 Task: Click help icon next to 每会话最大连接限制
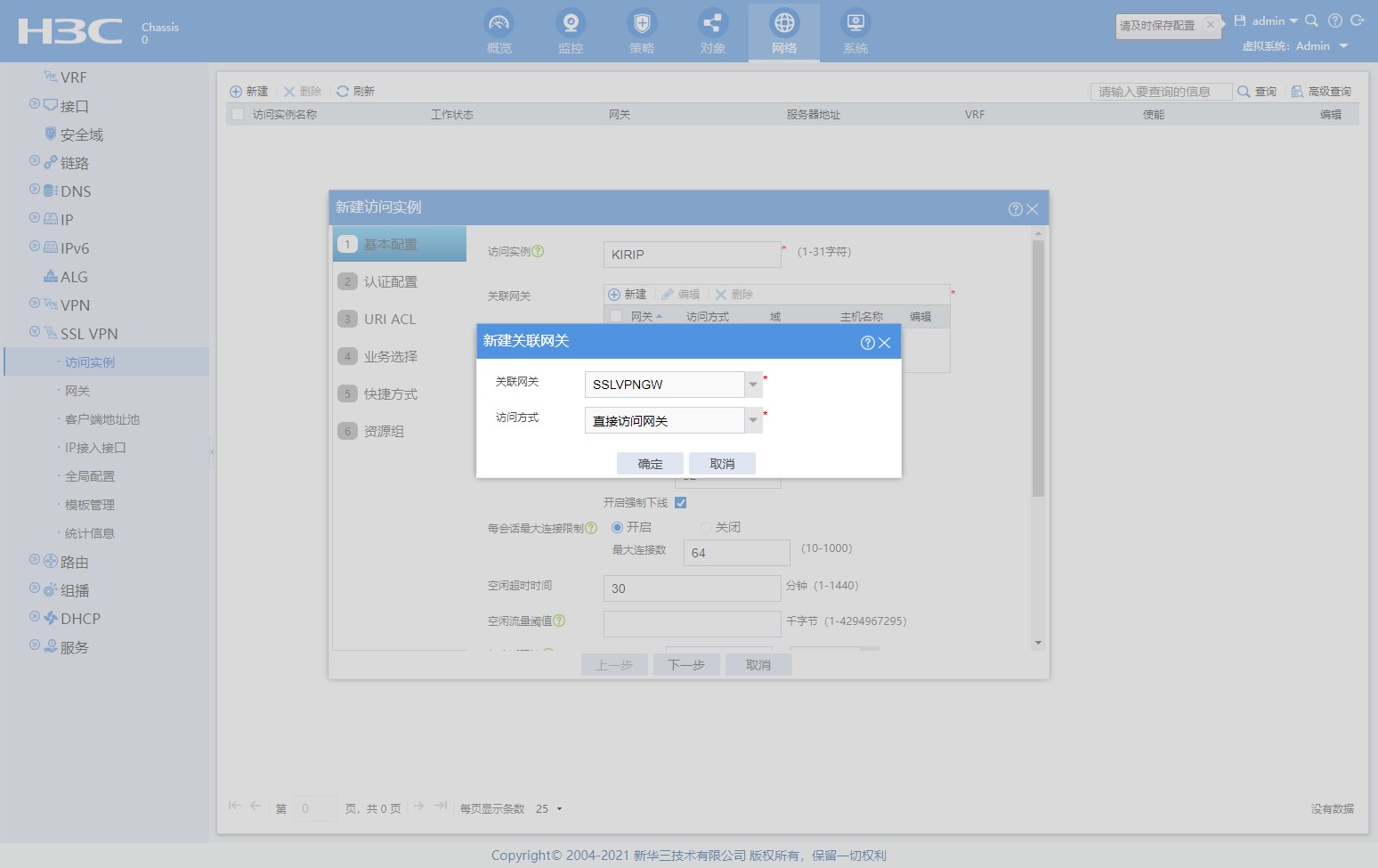pyautogui.click(x=591, y=529)
